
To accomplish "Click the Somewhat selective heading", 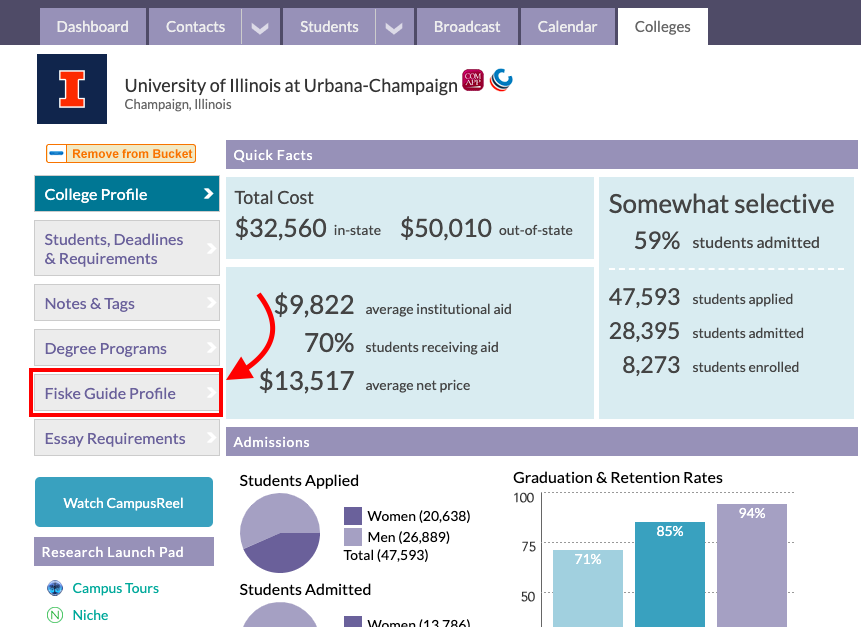I will (x=722, y=204).
